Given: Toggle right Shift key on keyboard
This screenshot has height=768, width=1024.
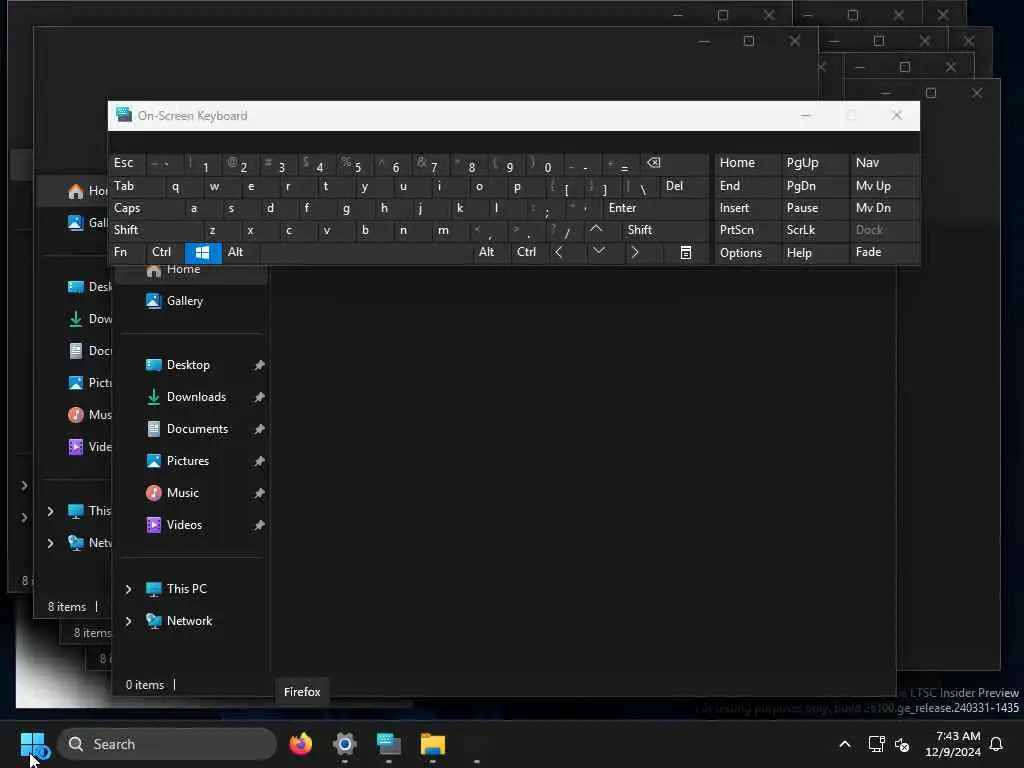Looking at the screenshot, I should (x=665, y=230).
